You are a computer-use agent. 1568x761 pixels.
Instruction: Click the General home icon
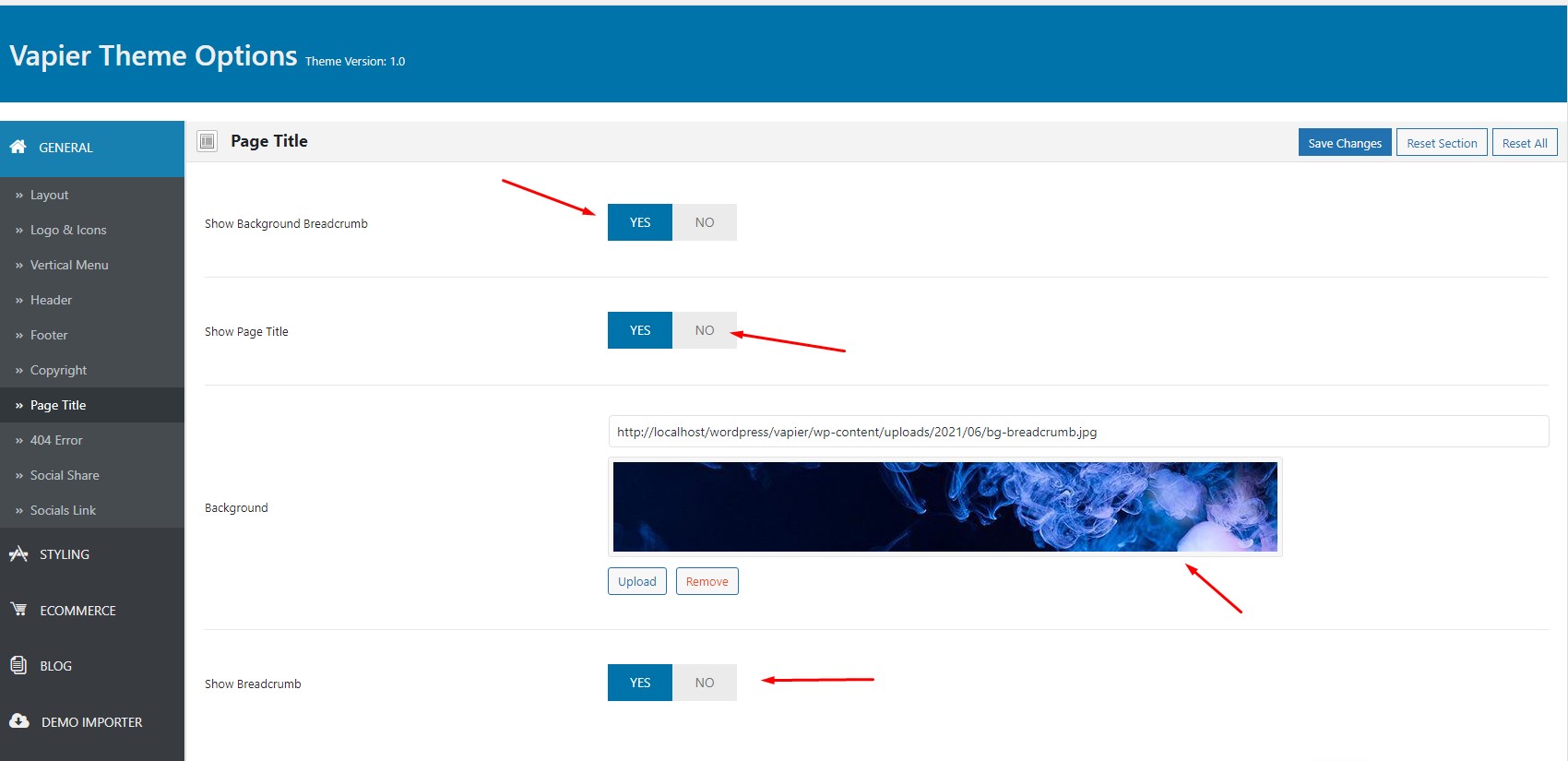18,147
